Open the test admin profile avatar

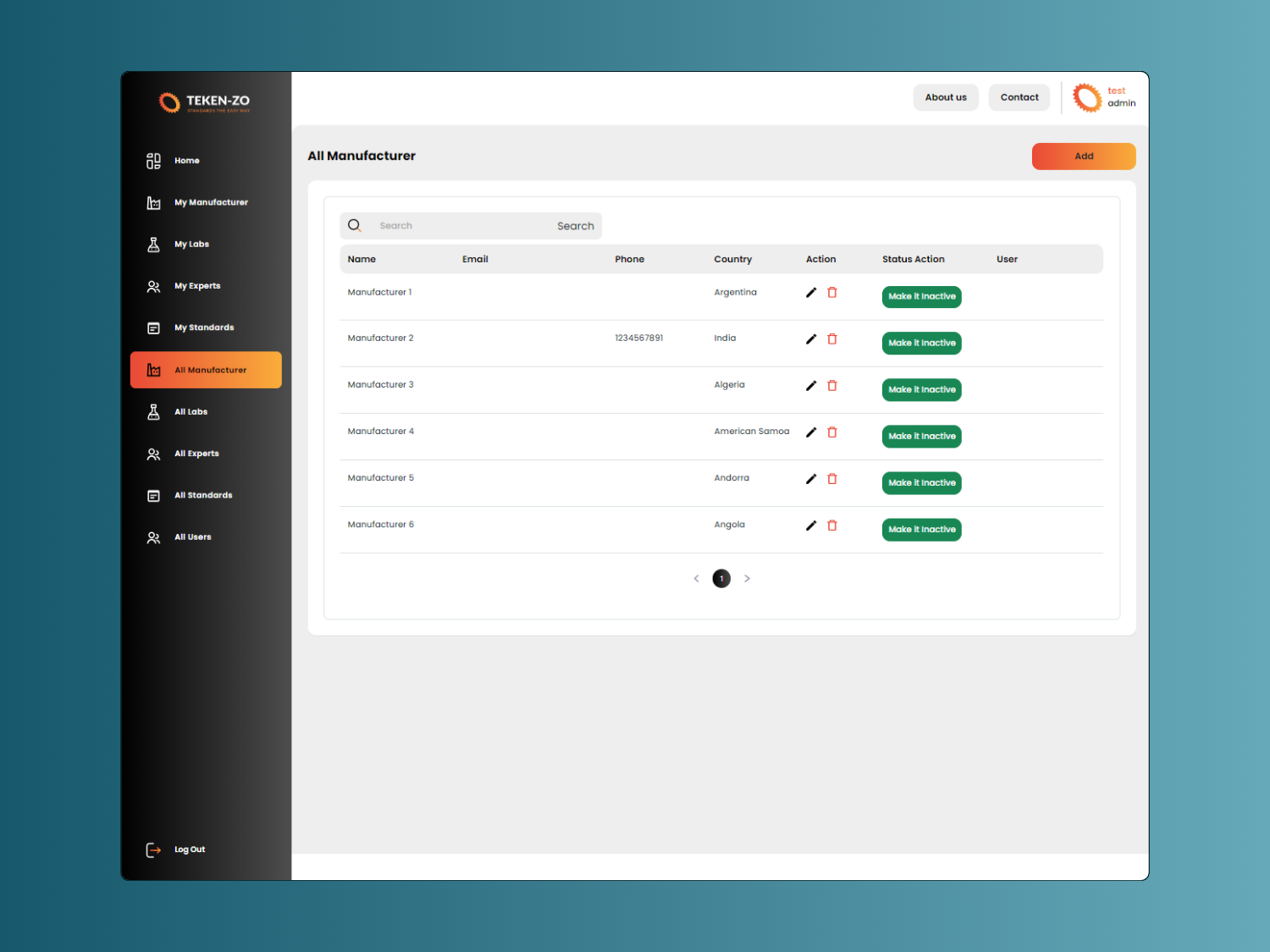pyautogui.click(x=1087, y=97)
